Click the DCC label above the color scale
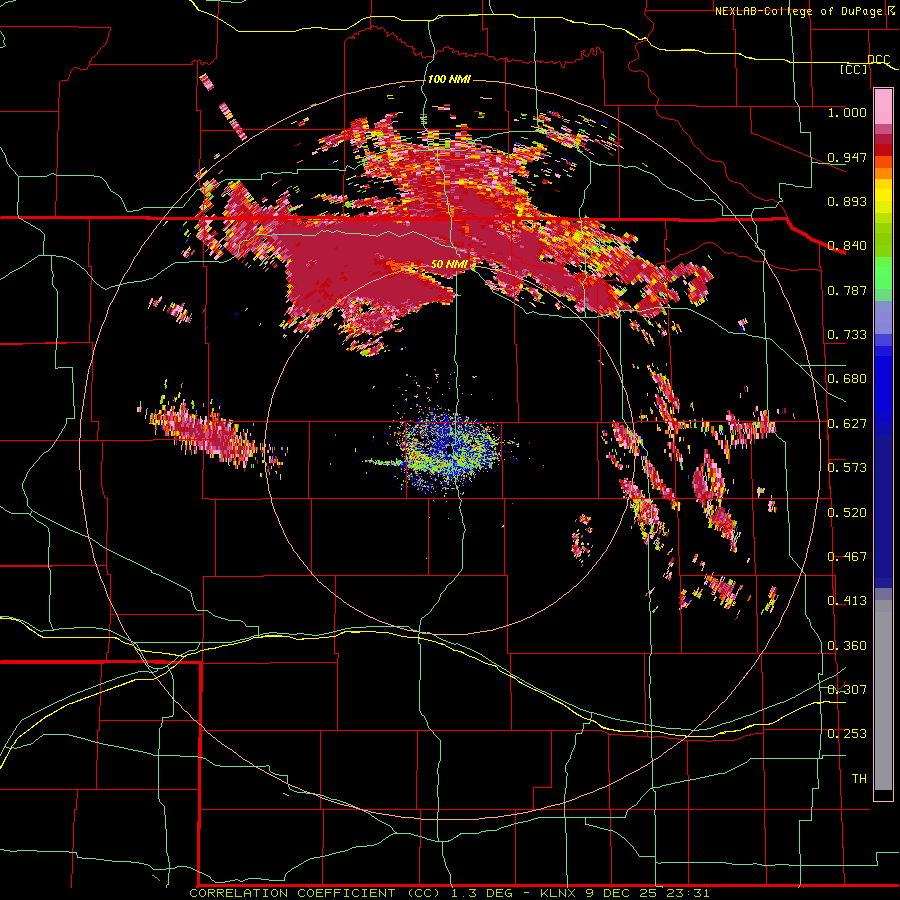Screen dimensions: 900x900 click(878, 59)
